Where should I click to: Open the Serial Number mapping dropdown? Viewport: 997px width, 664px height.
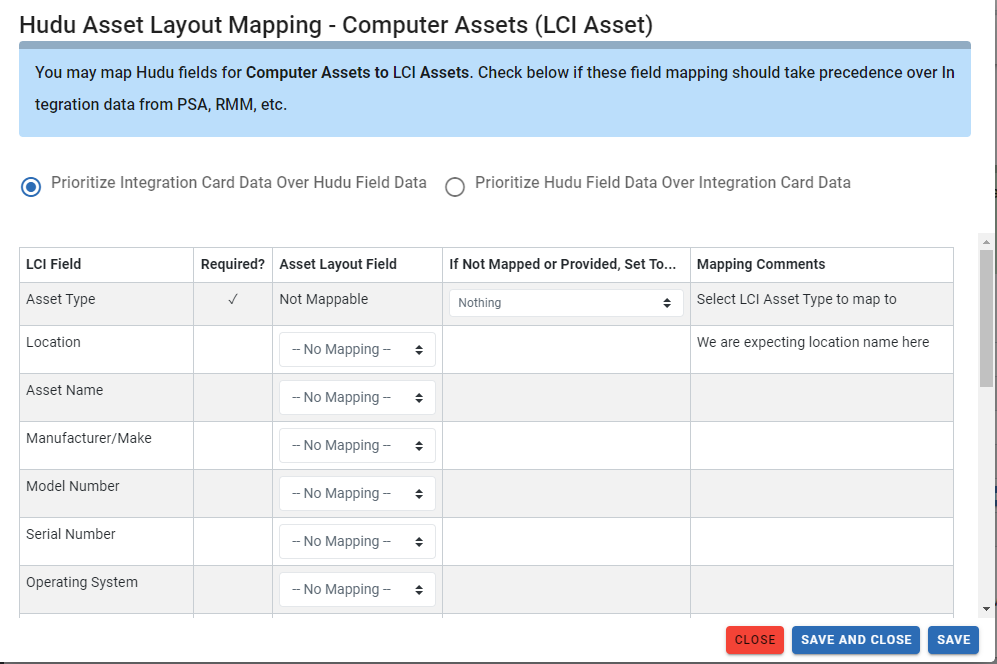pyautogui.click(x=356, y=541)
